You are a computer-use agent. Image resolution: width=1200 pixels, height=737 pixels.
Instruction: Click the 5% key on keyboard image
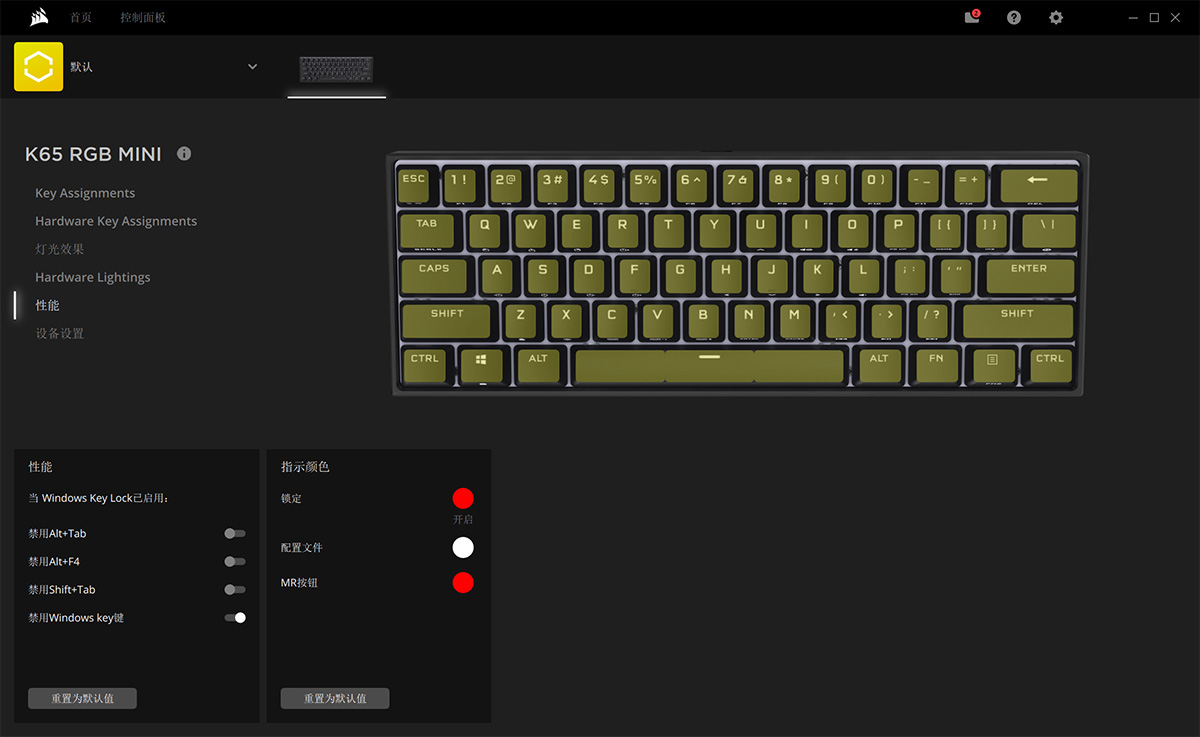click(645, 185)
